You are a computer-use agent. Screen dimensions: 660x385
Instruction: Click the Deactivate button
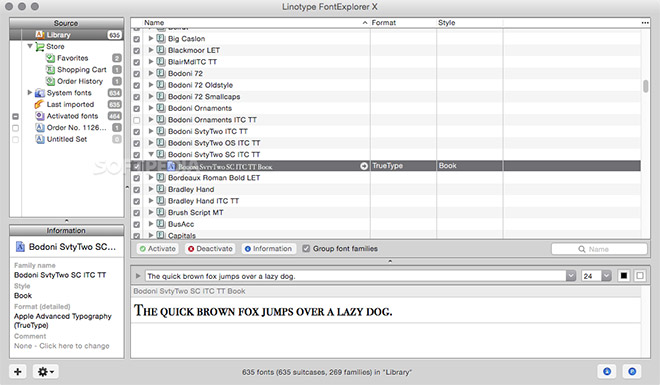[210, 249]
